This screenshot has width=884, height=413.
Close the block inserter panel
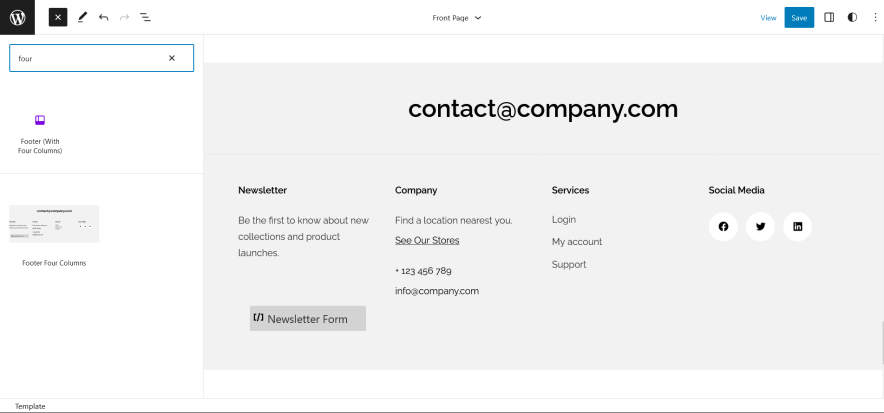pos(58,17)
